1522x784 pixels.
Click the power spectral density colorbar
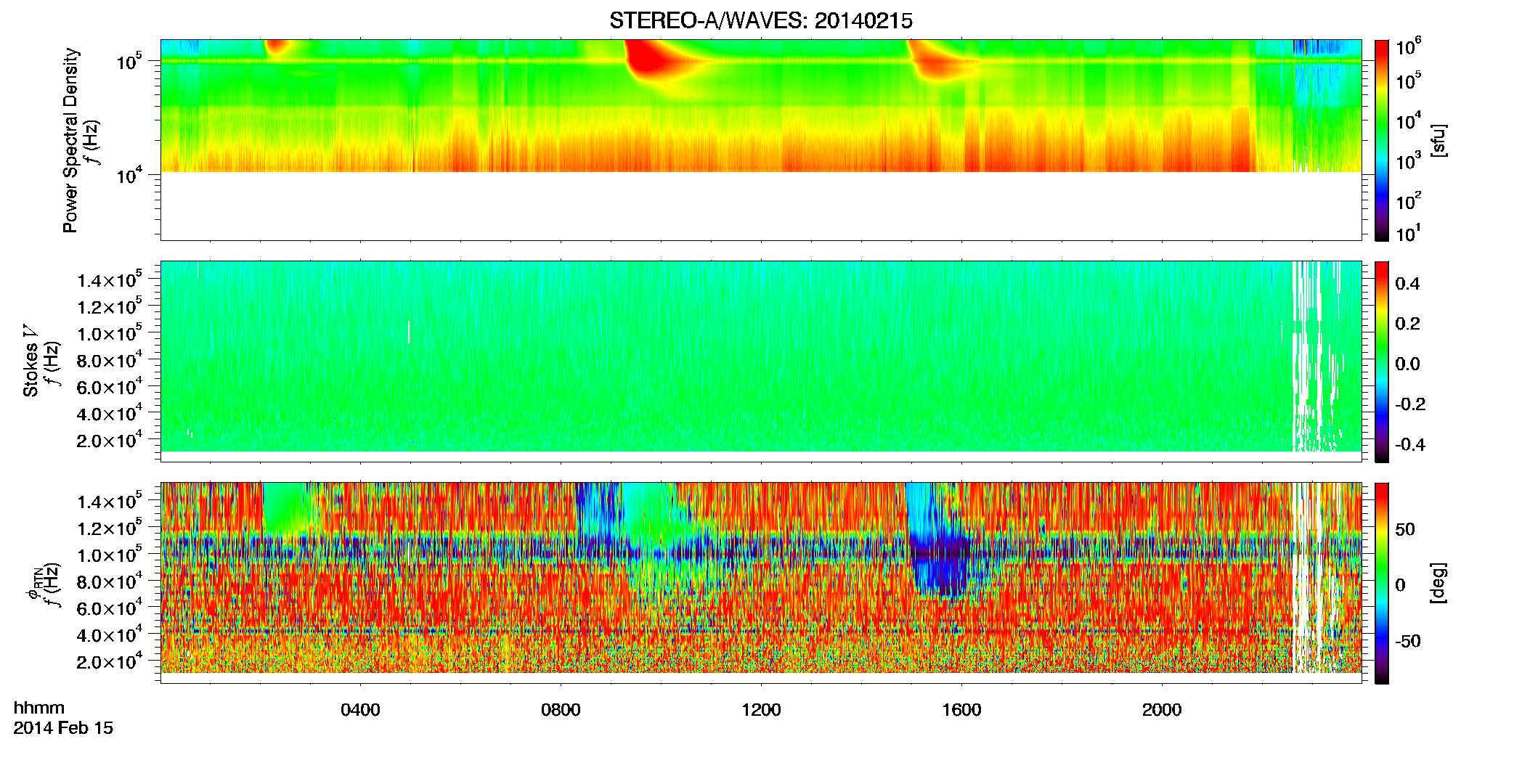(1382, 140)
